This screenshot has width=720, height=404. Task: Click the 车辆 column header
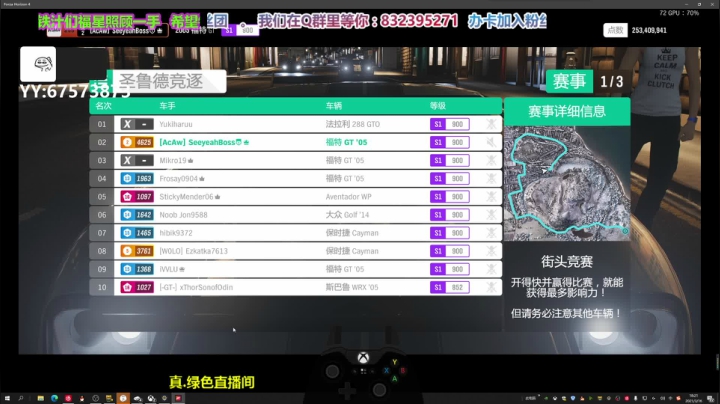click(x=334, y=106)
